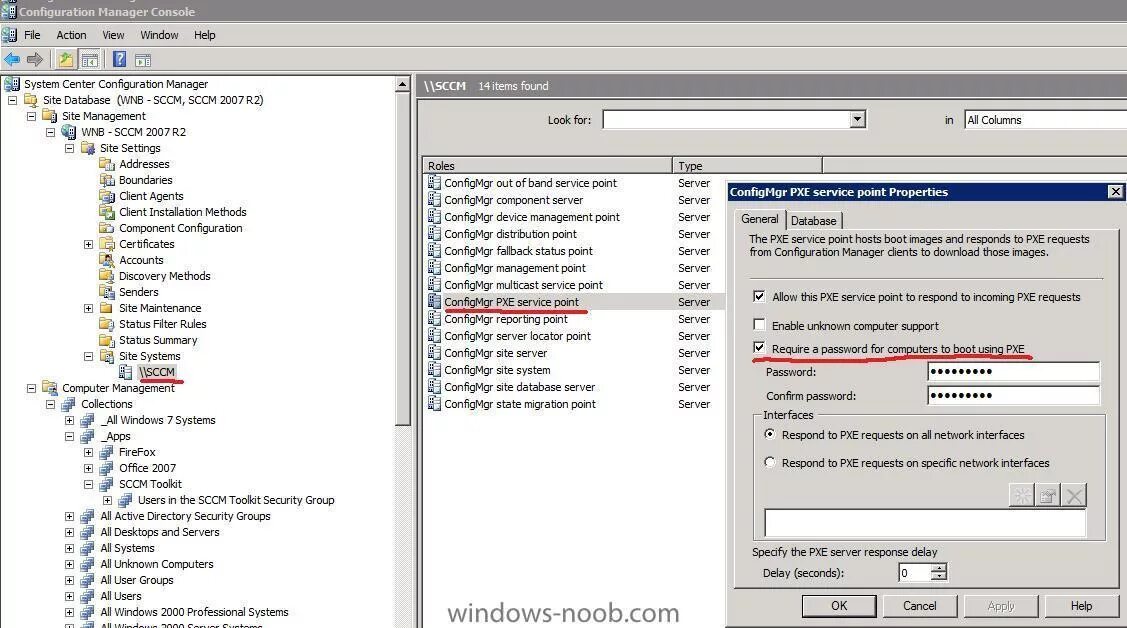This screenshot has height=628, width=1127.
Task: Click the ConfigMgr distribution point role icon
Action: click(x=434, y=234)
